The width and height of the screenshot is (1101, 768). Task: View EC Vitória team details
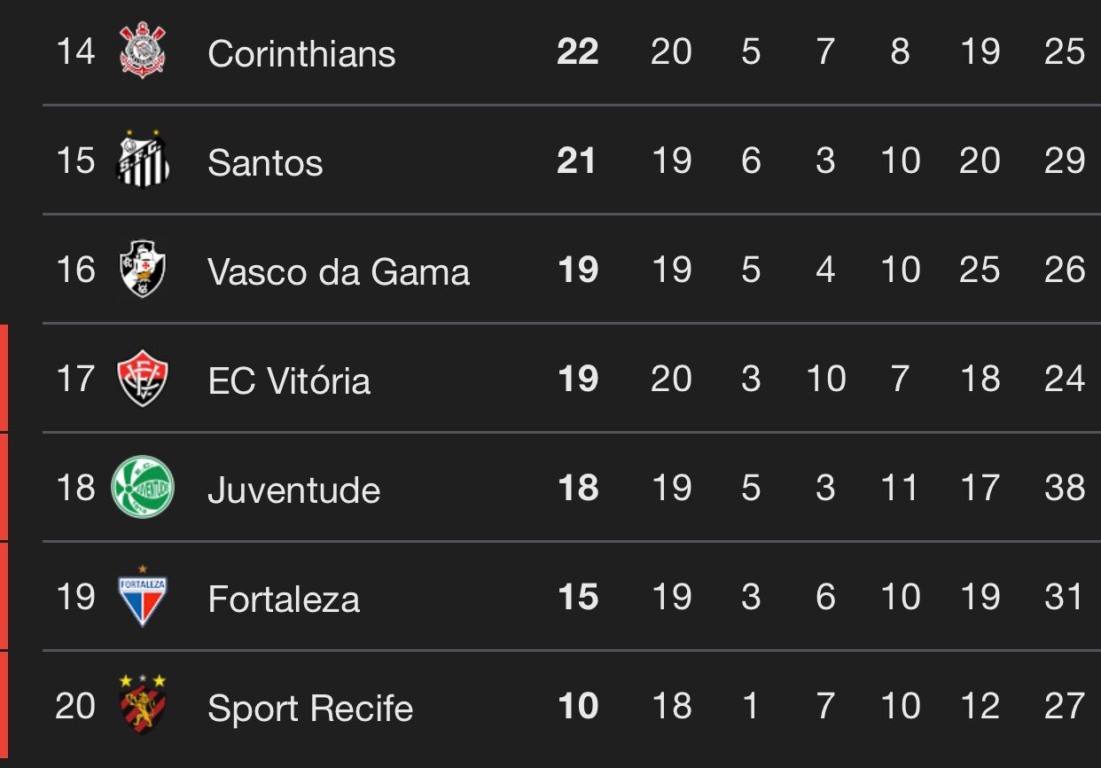click(289, 380)
